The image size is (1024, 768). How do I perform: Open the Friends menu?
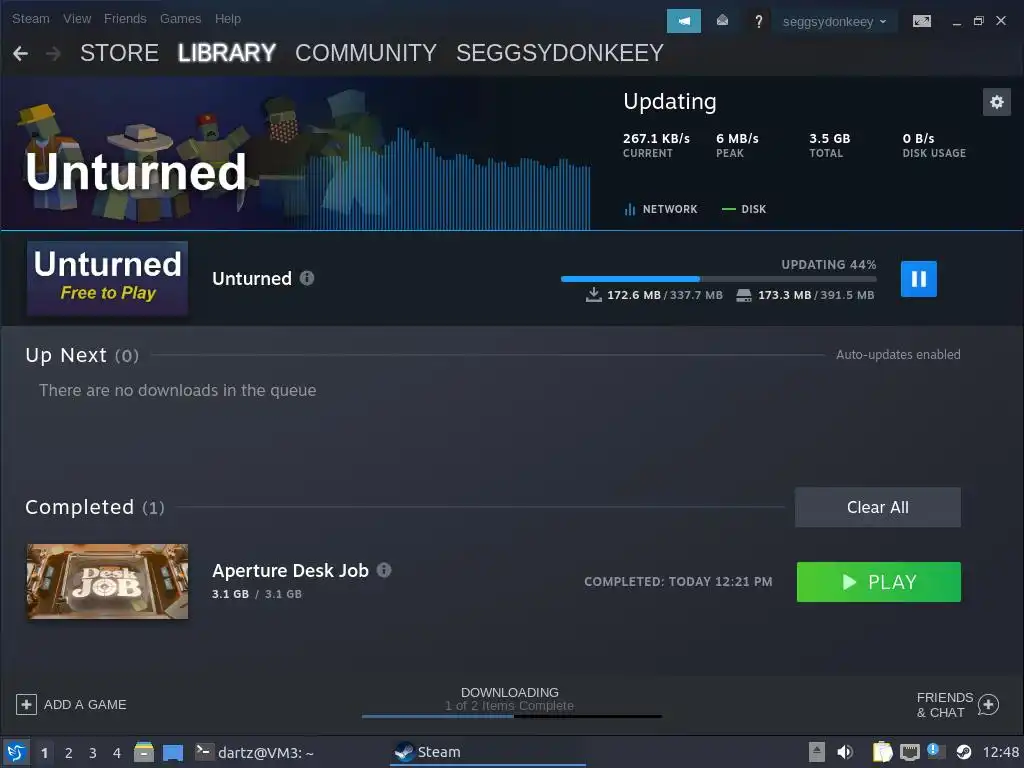125,18
